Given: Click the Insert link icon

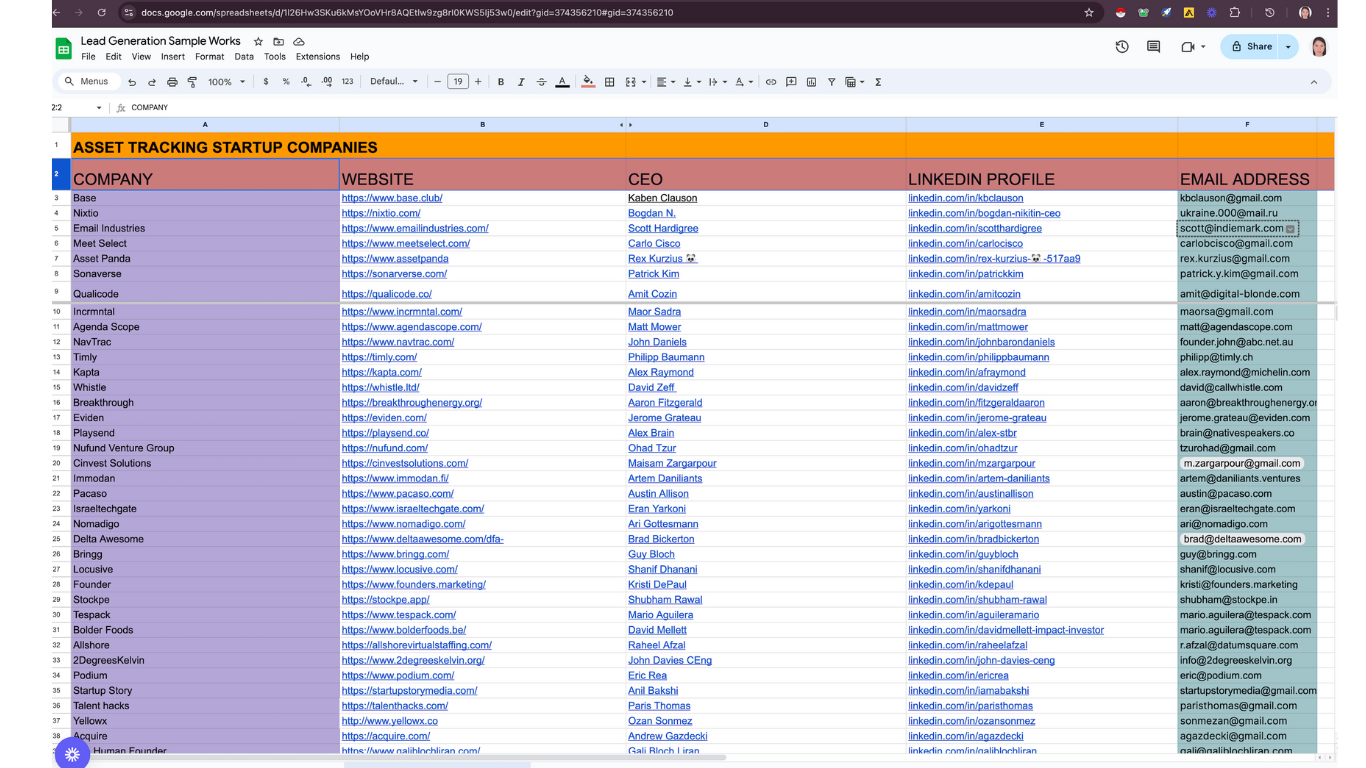Looking at the screenshot, I should (771, 82).
